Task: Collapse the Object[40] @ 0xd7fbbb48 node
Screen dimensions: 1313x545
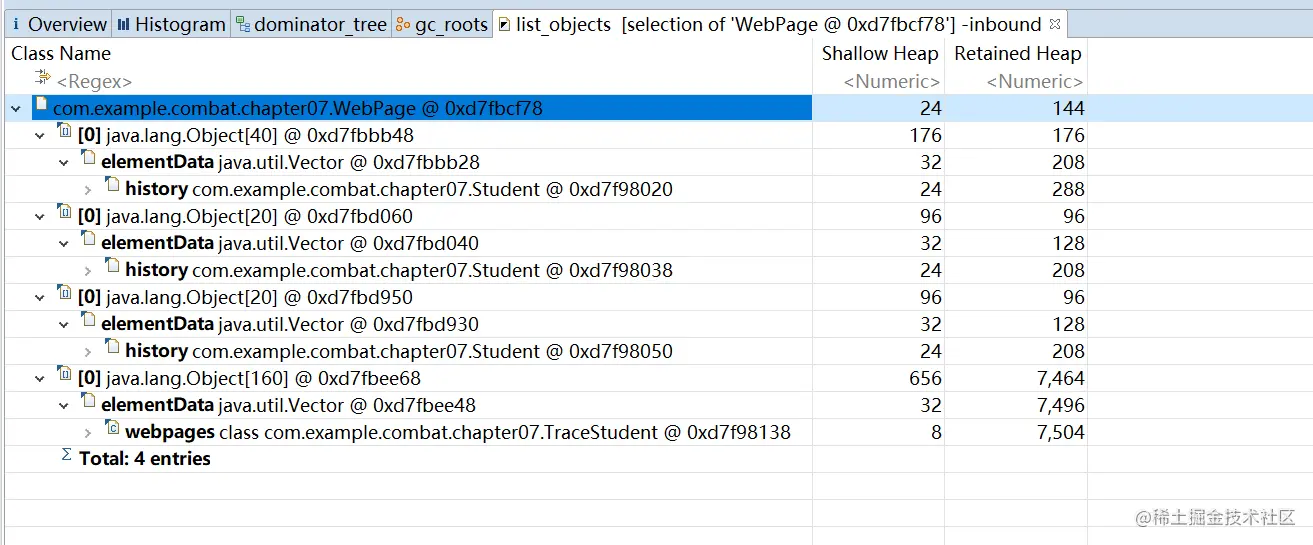Action: click(40, 135)
